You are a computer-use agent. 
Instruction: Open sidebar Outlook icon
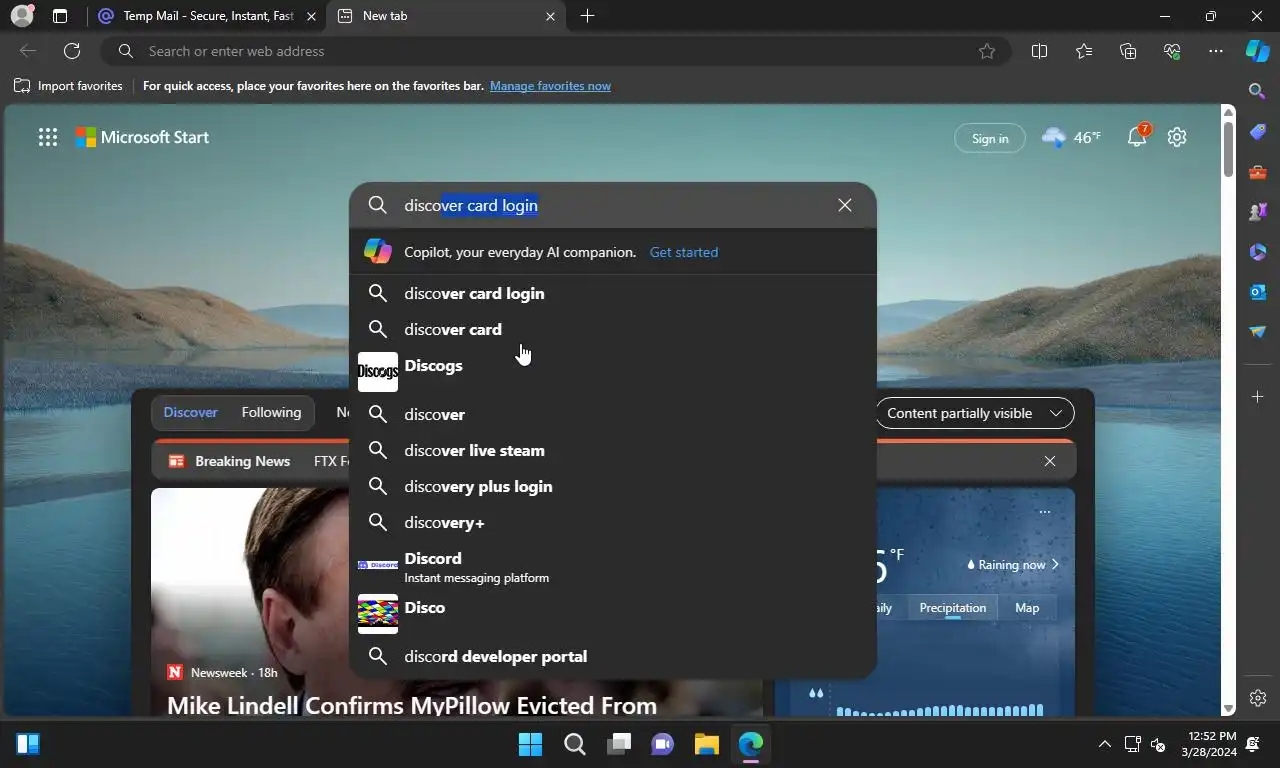[x=1258, y=292]
